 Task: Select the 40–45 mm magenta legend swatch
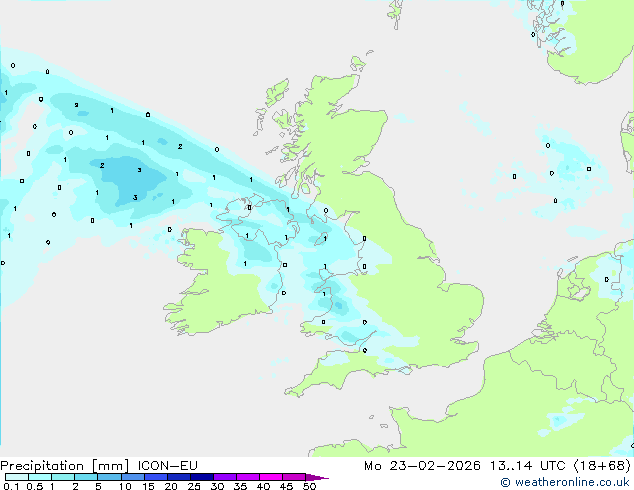coord(271,477)
